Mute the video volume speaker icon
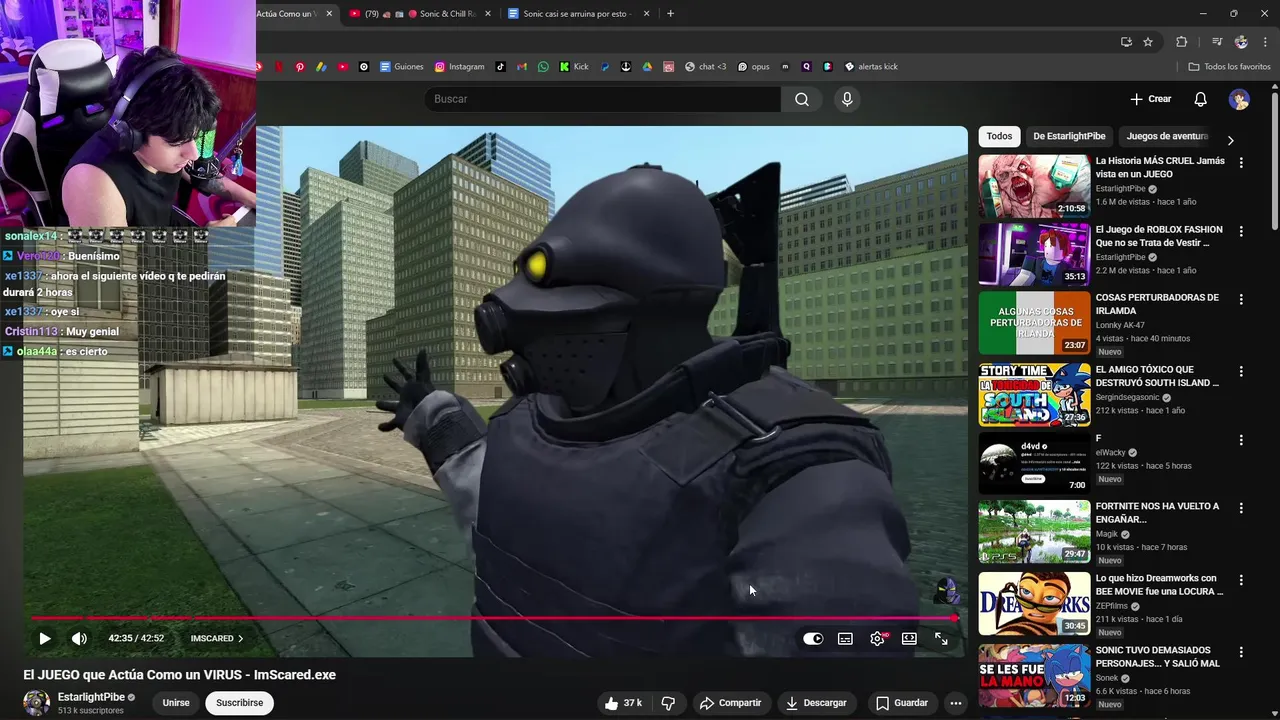This screenshot has height=720, width=1280. tap(79, 638)
